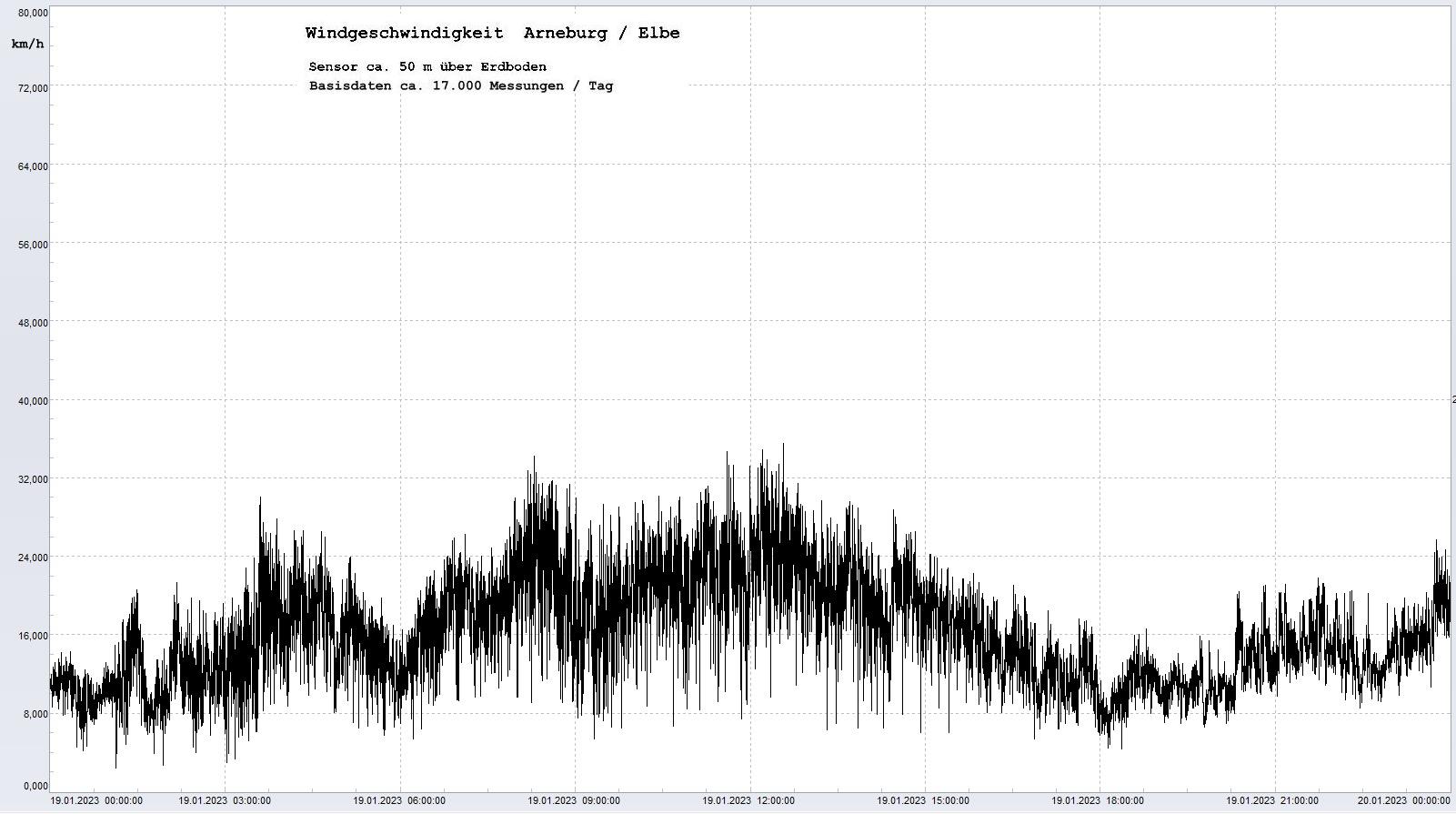The width and height of the screenshot is (1456, 814).
Task: Select the 19.01.2023 03:00:00 time label
Action: pos(225,801)
